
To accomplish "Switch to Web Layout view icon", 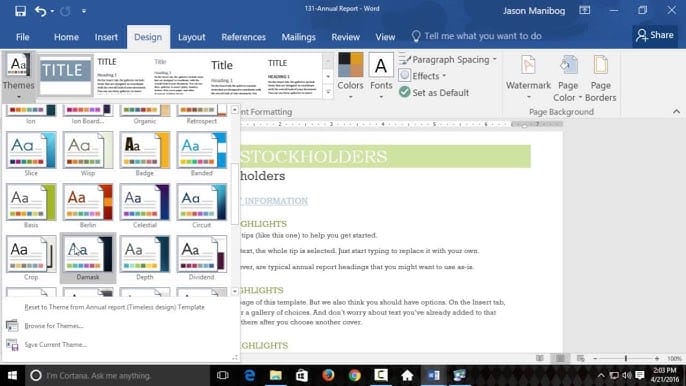I will (x=581, y=358).
